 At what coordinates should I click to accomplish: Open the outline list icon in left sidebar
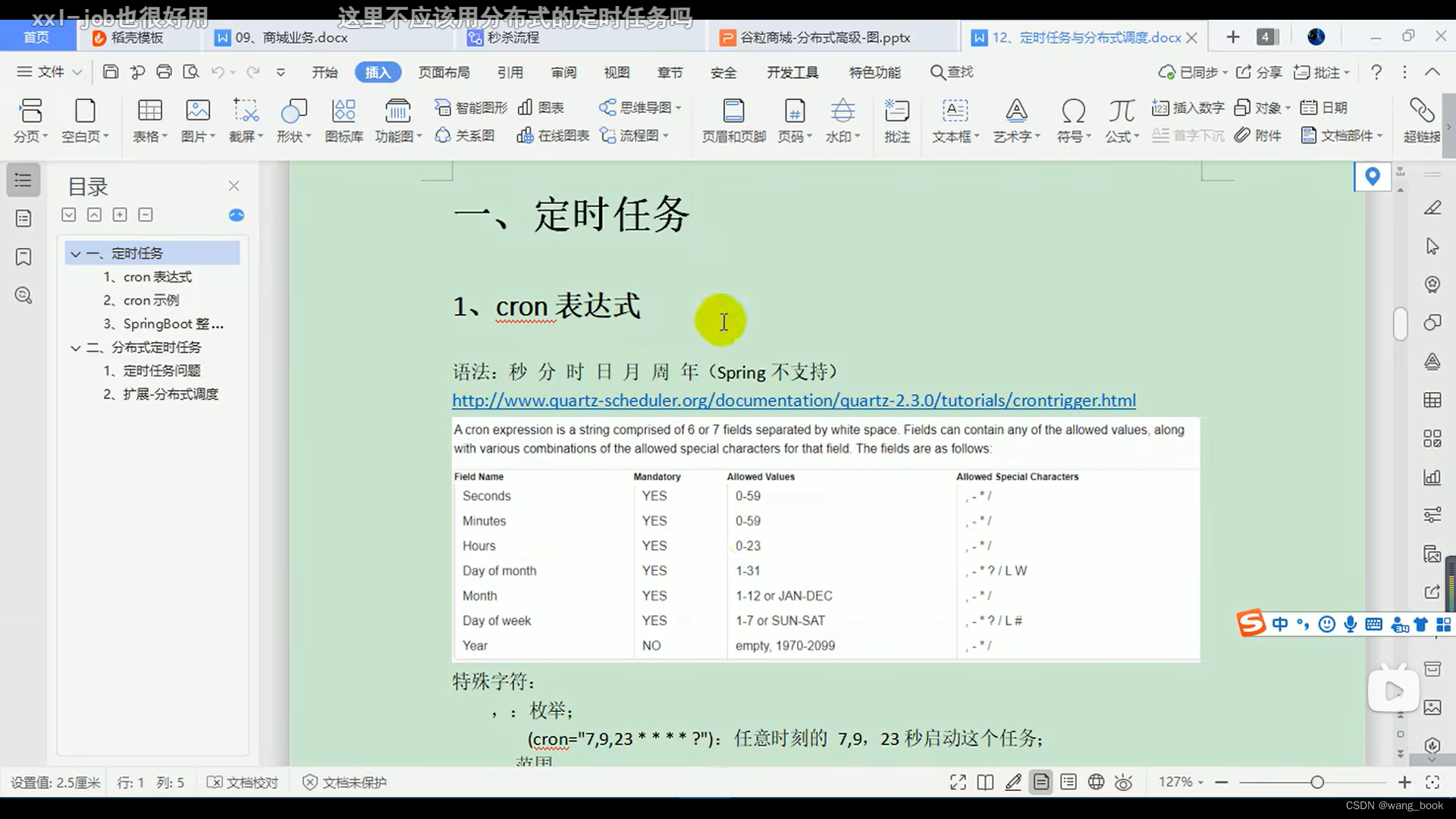click(24, 180)
